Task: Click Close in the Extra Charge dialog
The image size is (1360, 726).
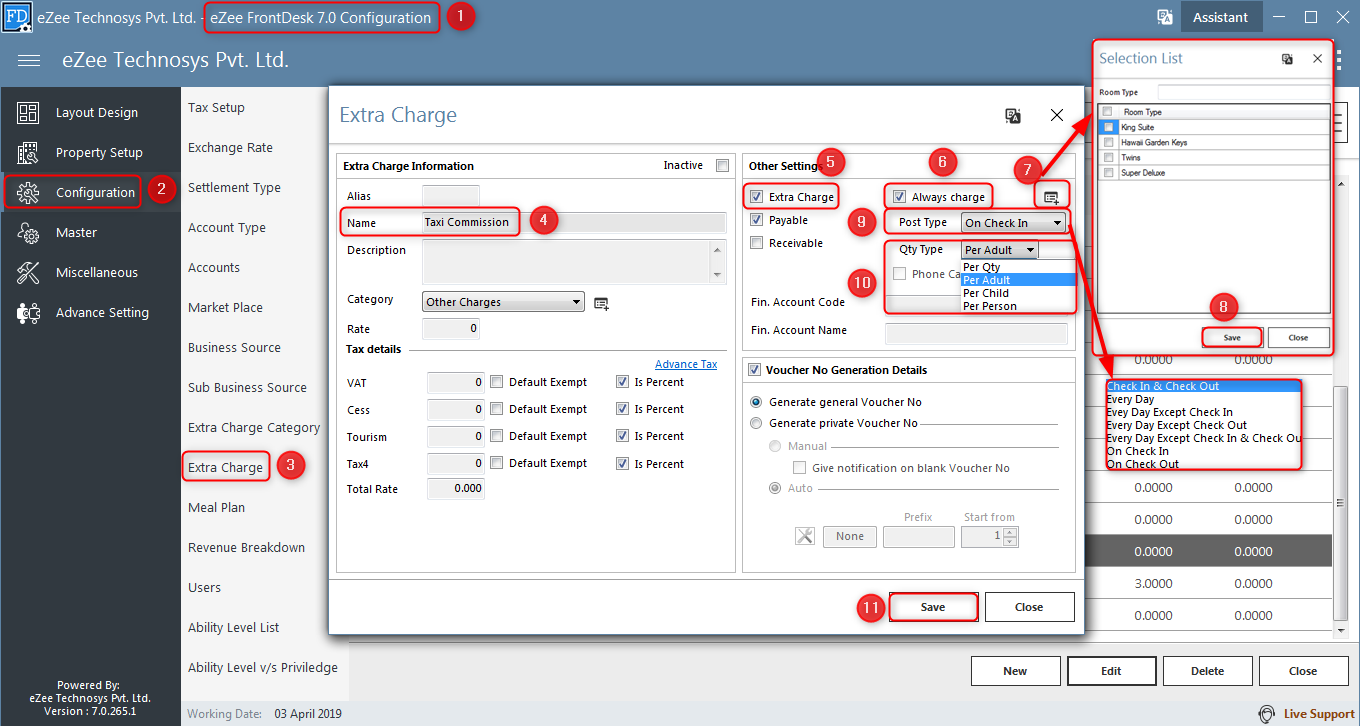Action: [x=1029, y=607]
